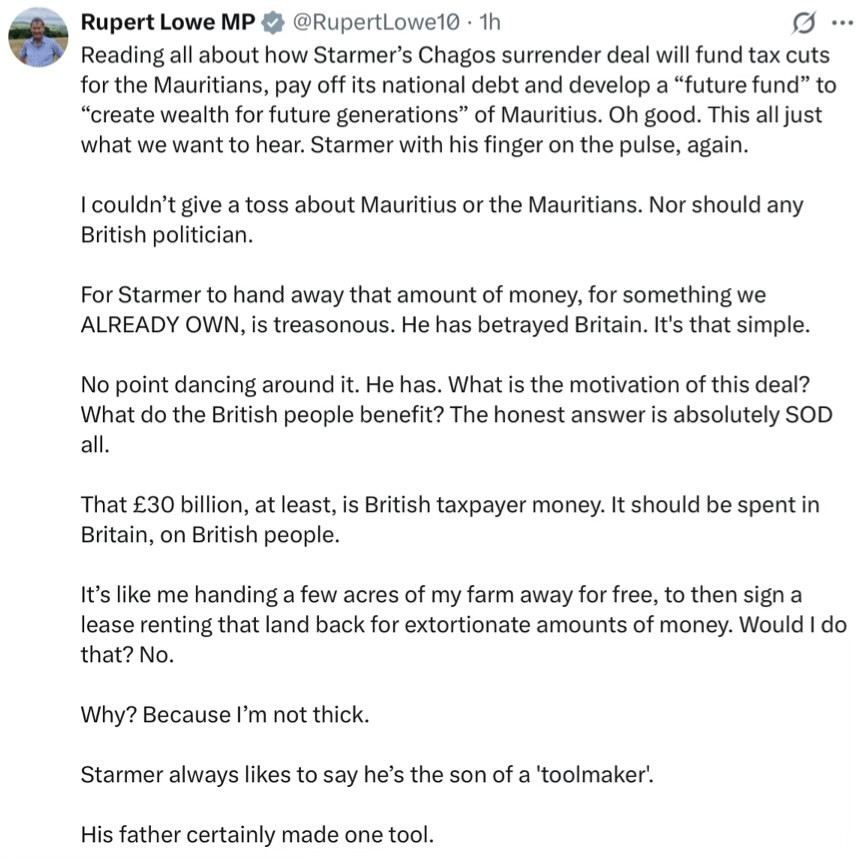Open Rupert Lowe's profile picture
Image resolution: width=856 pixels, height=859 pixels.
[38, 38]
